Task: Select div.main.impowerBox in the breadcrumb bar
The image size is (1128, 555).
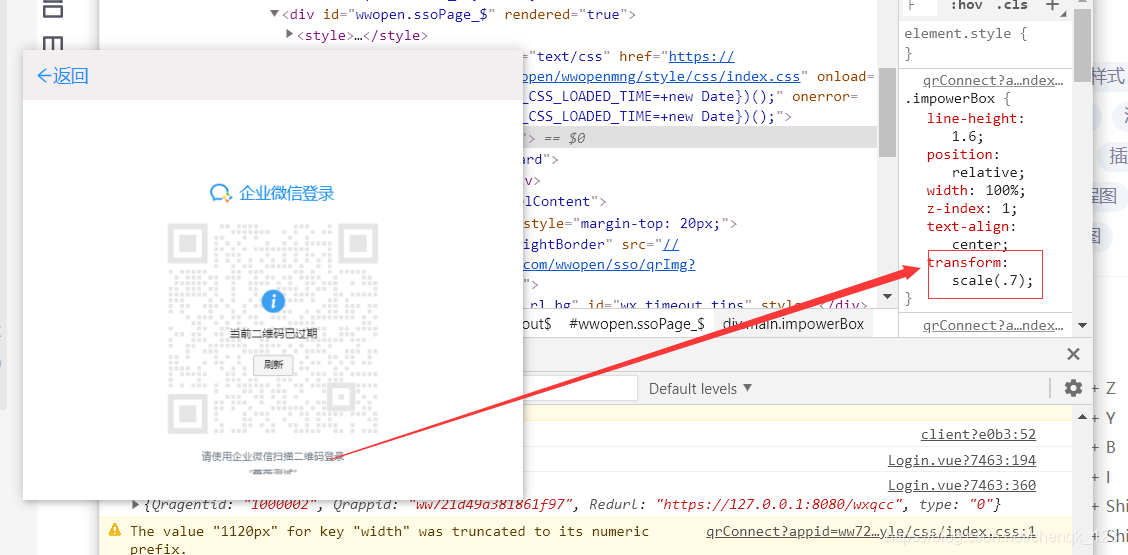Action: pyautogui.click(x=793, y=324)
